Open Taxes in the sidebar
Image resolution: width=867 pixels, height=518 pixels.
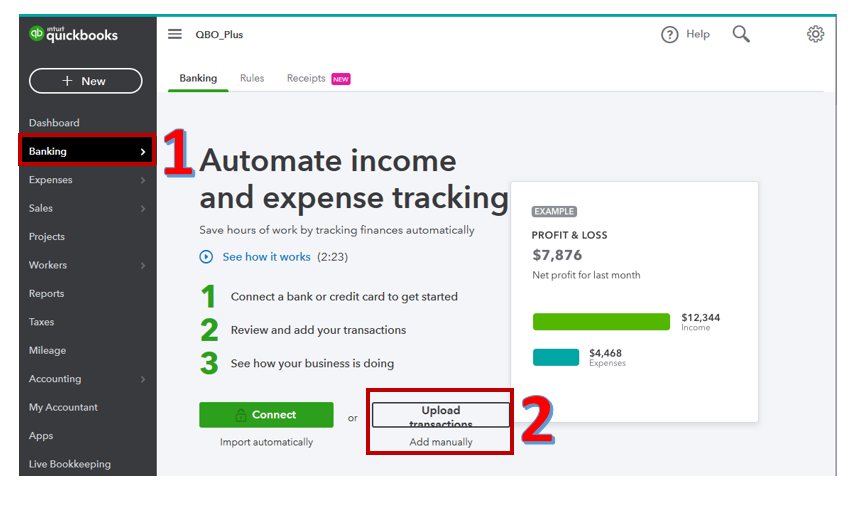[x=41, y=322]
